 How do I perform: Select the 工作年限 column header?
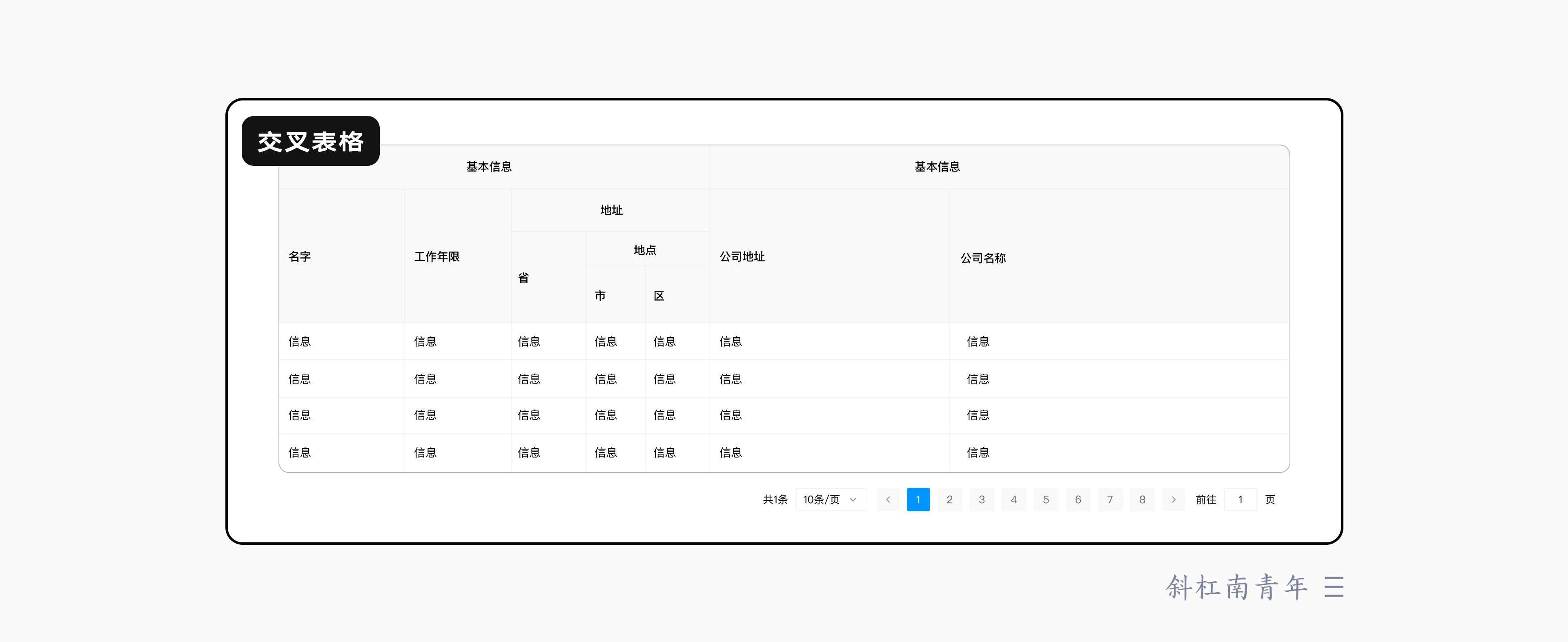click(437, 257)
